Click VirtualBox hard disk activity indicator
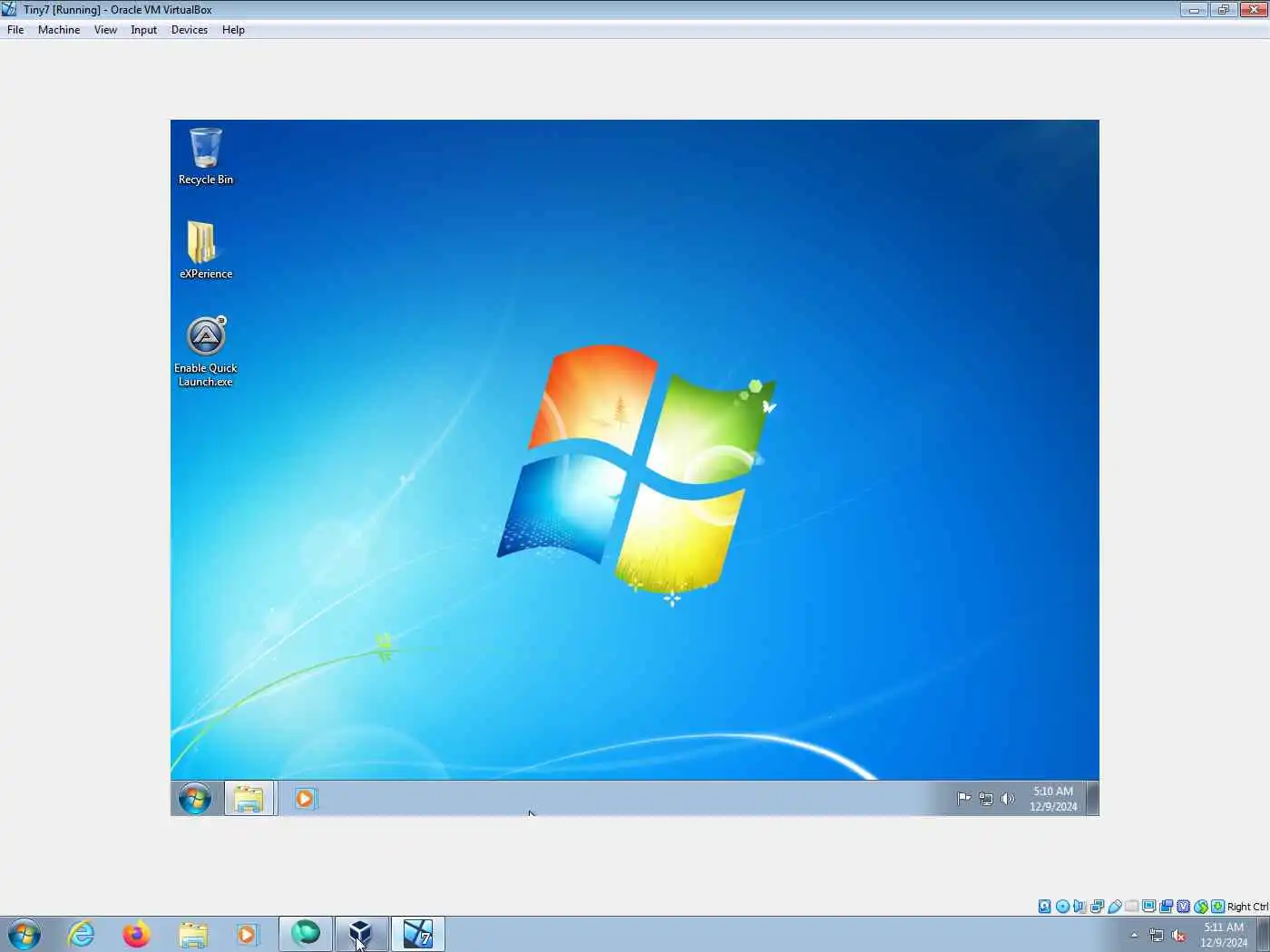Image resolution: width=1270 pixels, height=952 pixels. pyautogui.click(x=1045, y=907)
